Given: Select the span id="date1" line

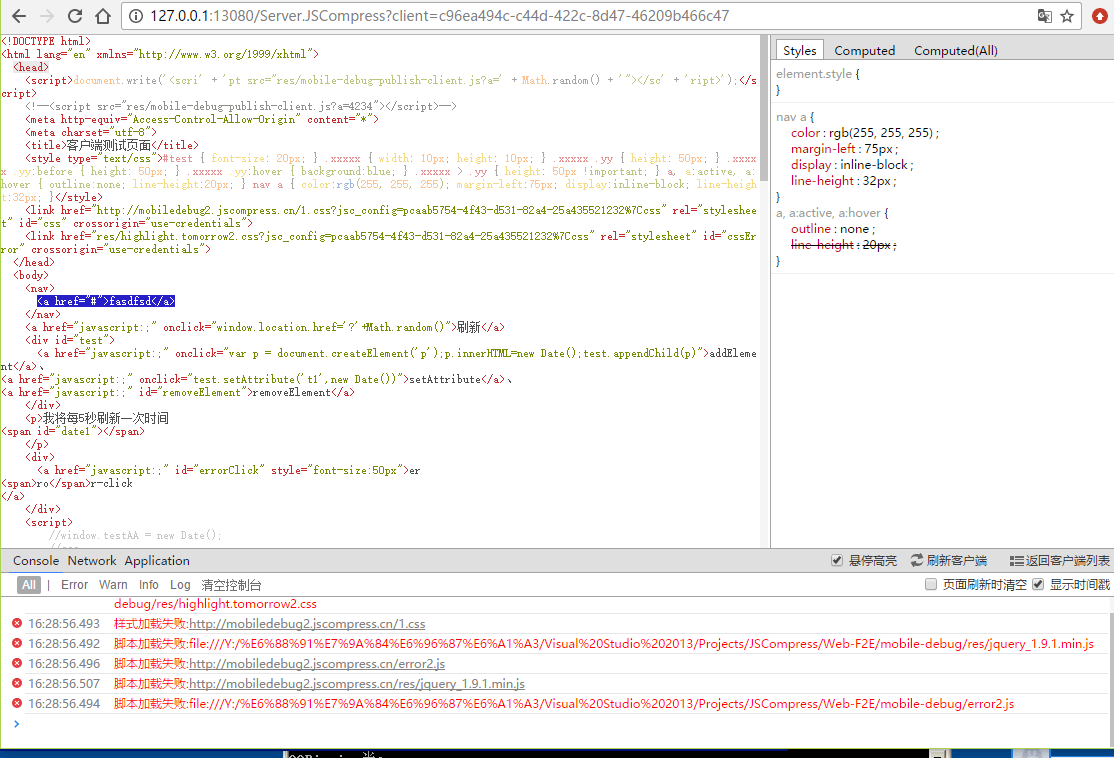Looking at the screenshot, I should pyautogui.click(x=72, y=431).
